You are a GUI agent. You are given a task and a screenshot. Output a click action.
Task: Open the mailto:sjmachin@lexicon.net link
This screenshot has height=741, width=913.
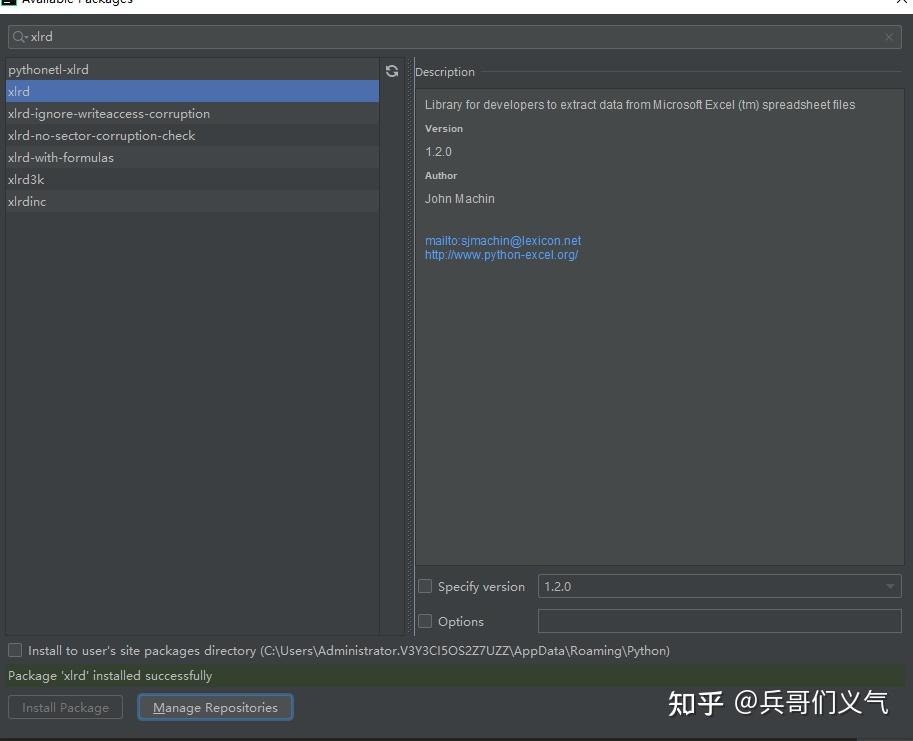point(503,240)
